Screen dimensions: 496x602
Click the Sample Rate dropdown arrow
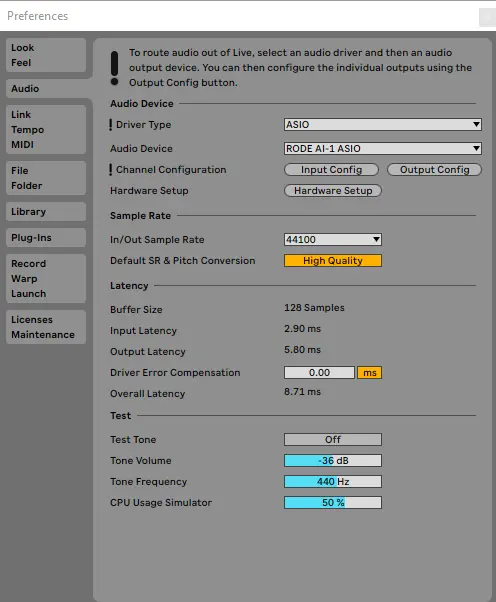click(x=376, y=240)
